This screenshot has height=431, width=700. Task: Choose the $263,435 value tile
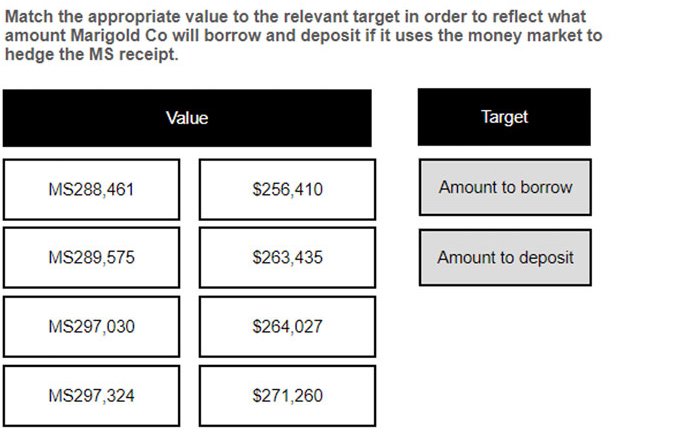coord(287,258)
